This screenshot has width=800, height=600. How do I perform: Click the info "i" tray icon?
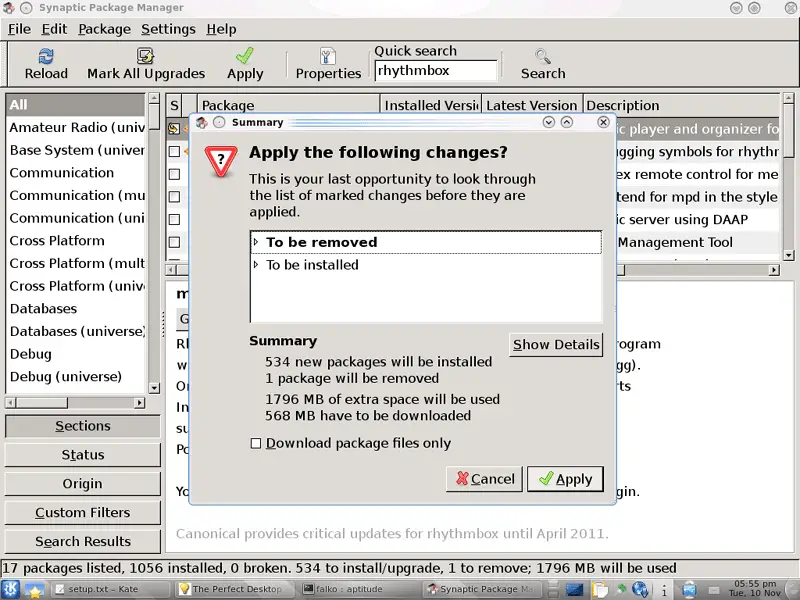click(664, 590)
